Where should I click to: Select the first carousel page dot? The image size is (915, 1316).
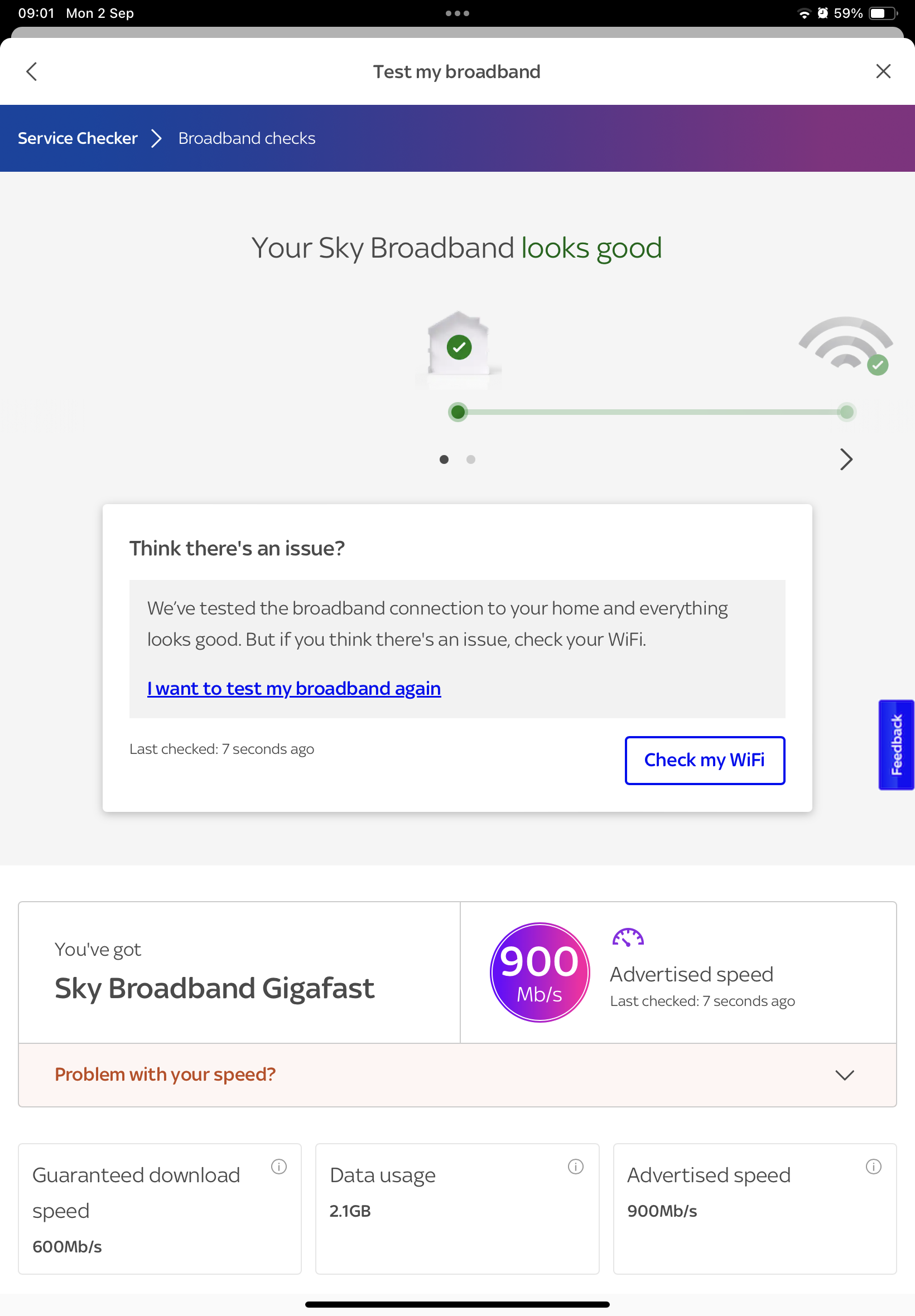pos(444,459)
